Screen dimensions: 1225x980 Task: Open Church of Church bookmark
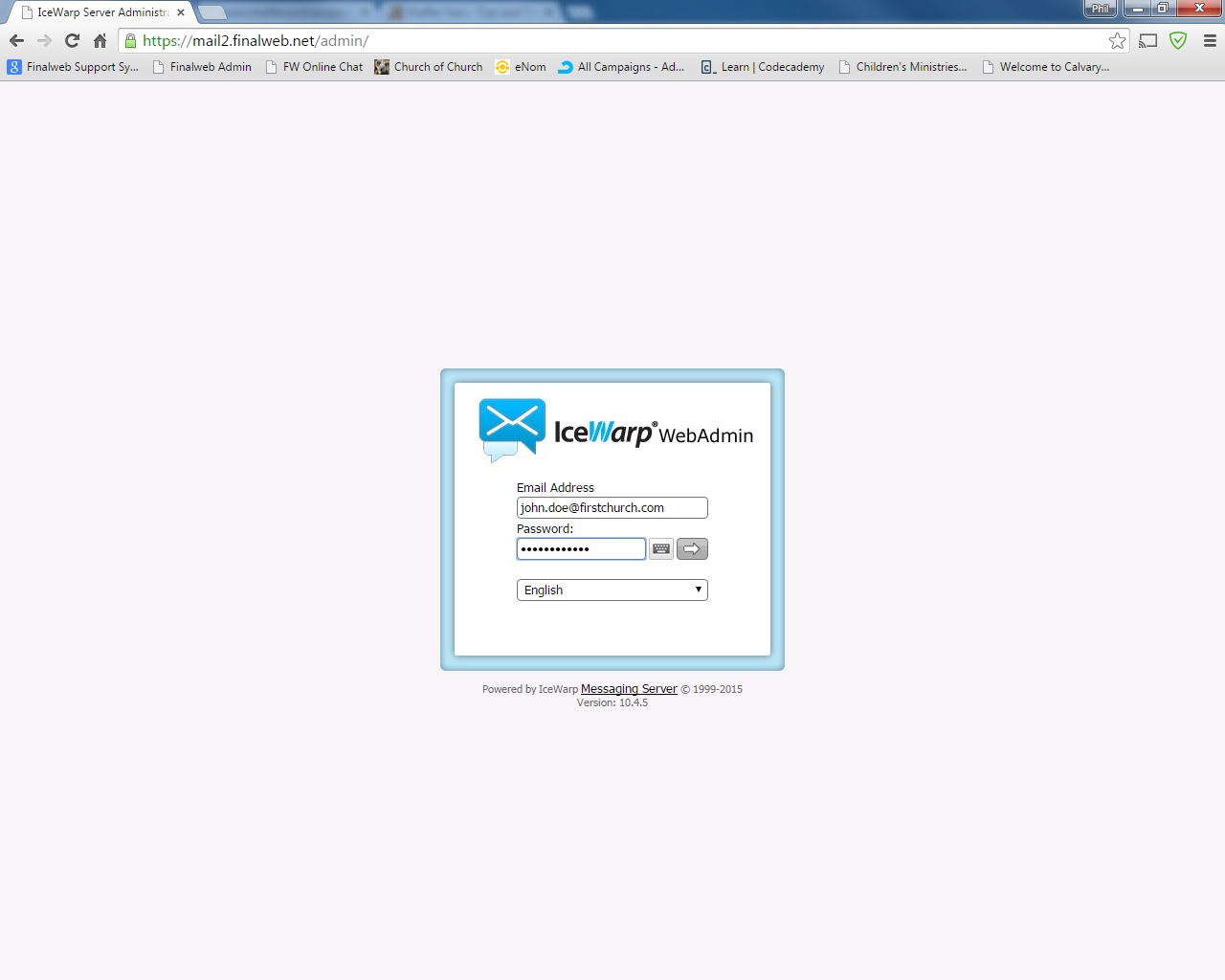(429, 67)
